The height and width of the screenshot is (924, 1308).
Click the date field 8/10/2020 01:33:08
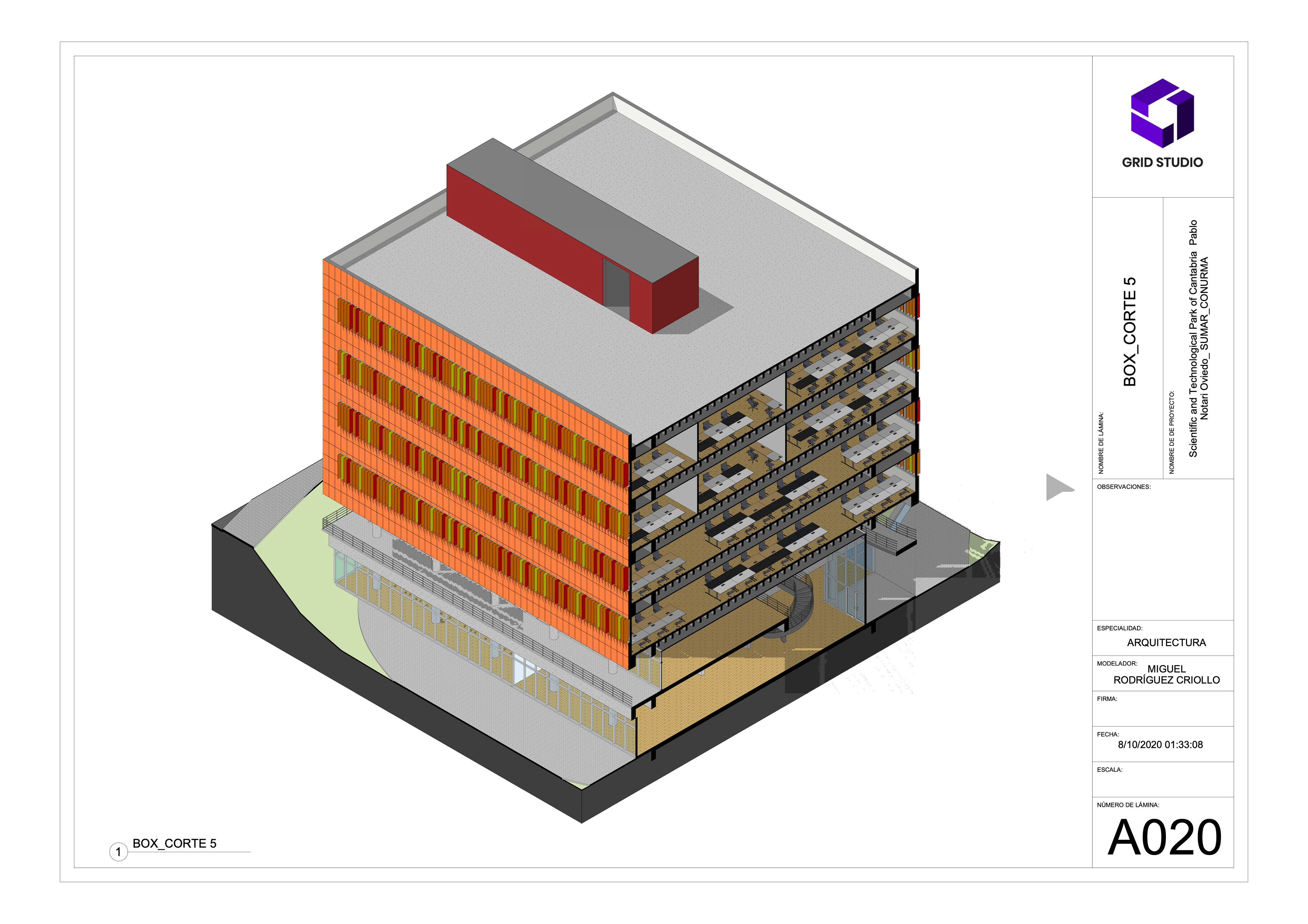click(x=1160, y=745)
